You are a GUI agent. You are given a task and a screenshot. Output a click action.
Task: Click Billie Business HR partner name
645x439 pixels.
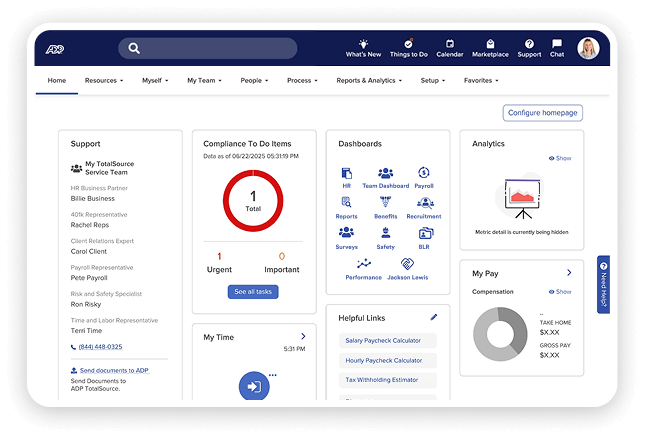[x=93, y=198]
